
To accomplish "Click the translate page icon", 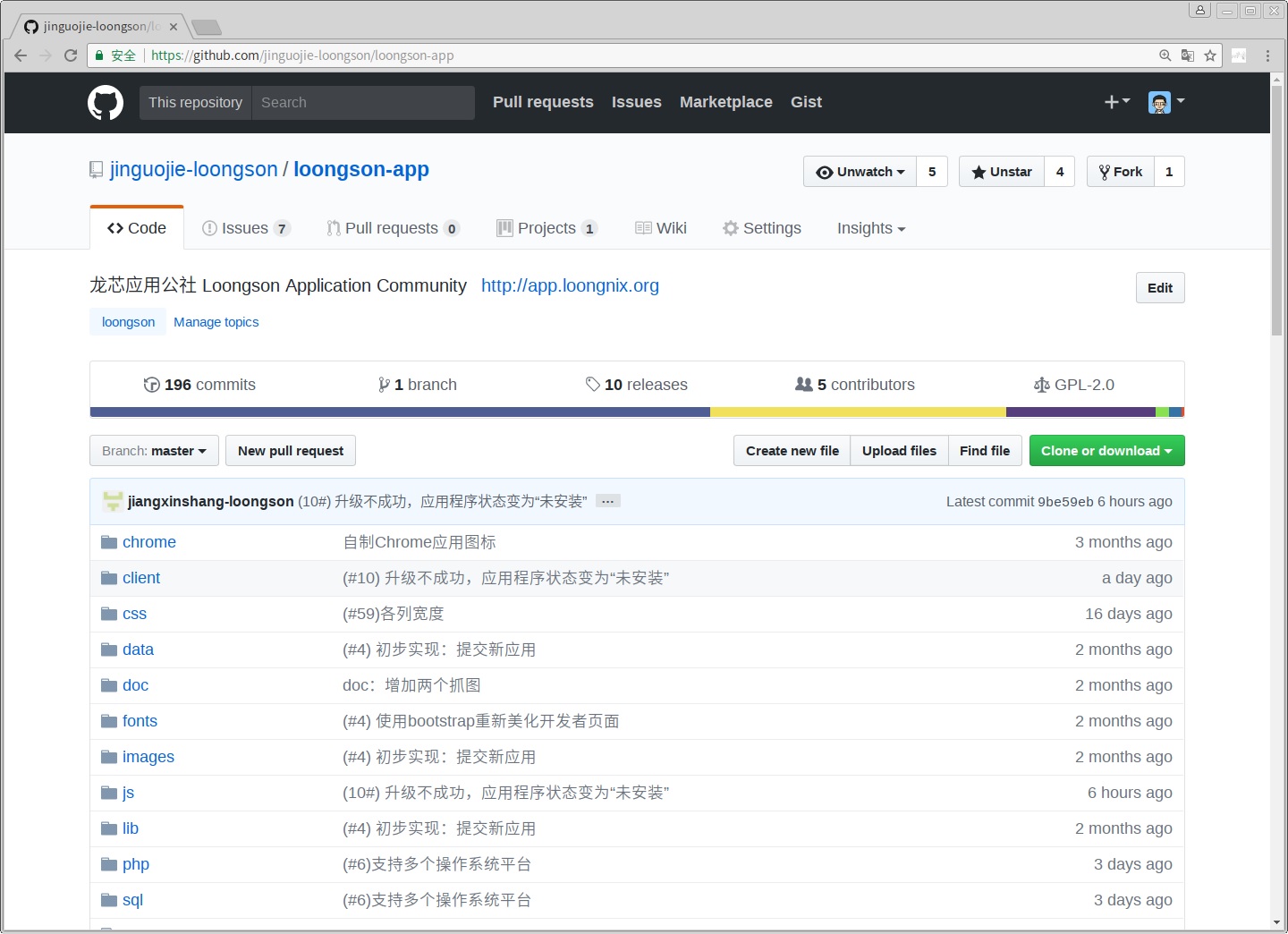I will pos(1188,55).
